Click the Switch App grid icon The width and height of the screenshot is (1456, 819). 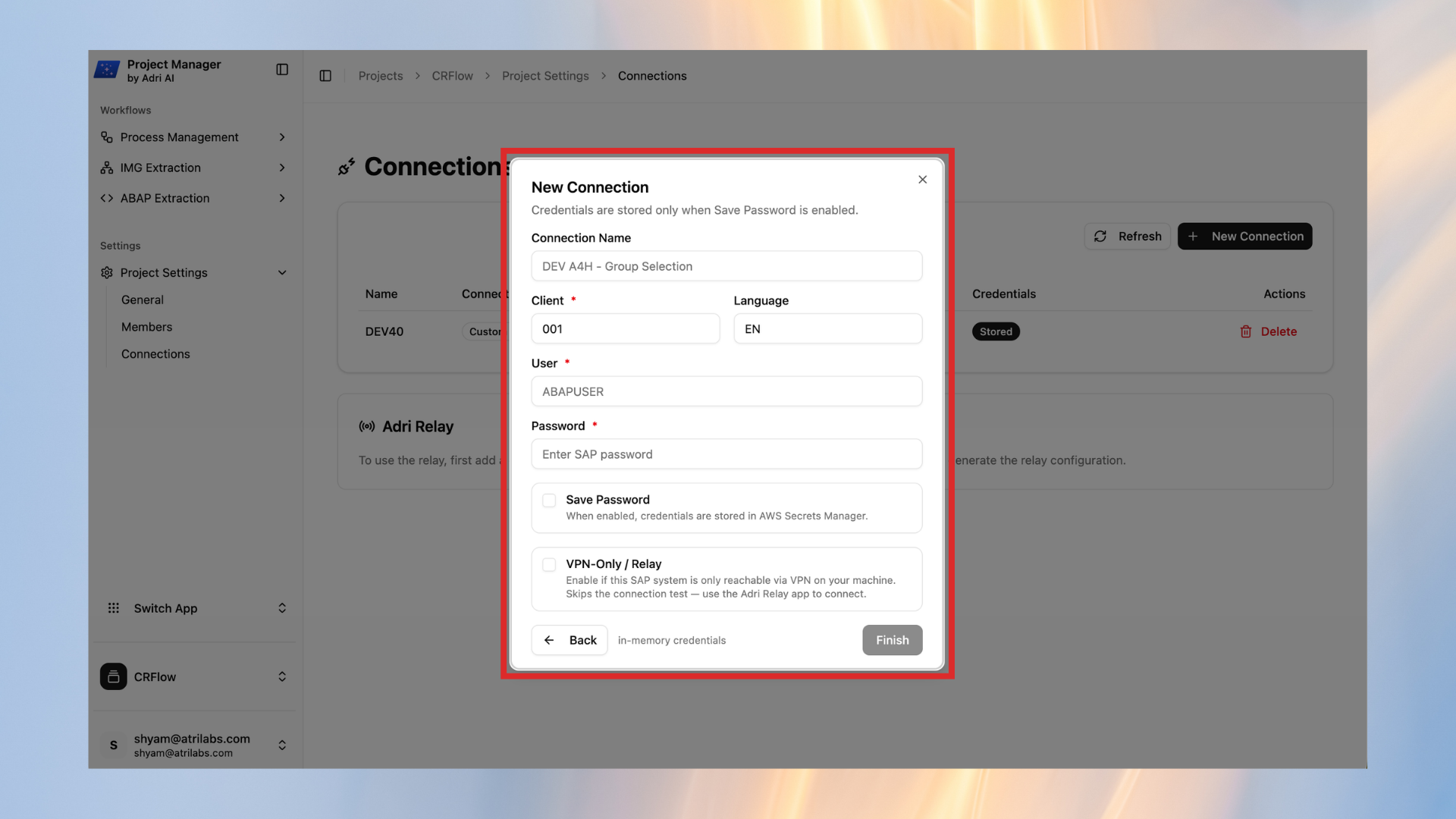pos(114,607)
